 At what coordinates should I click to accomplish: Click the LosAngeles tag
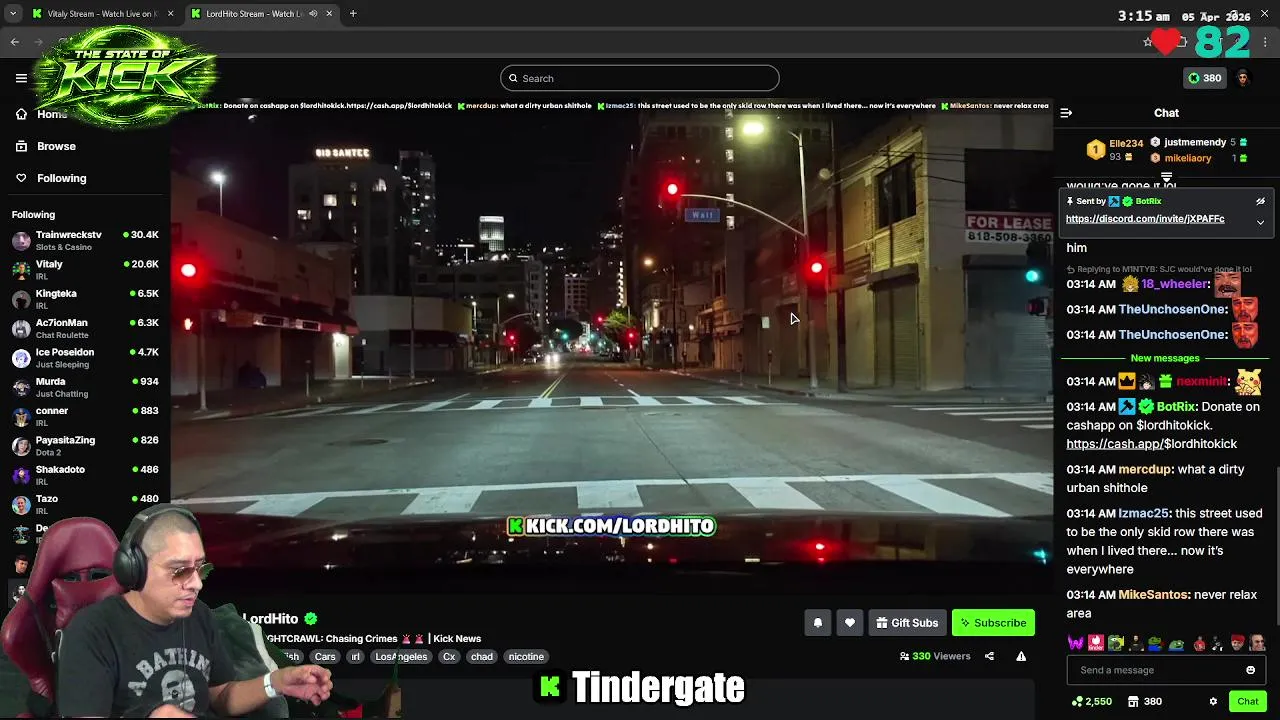pos(401,657)
